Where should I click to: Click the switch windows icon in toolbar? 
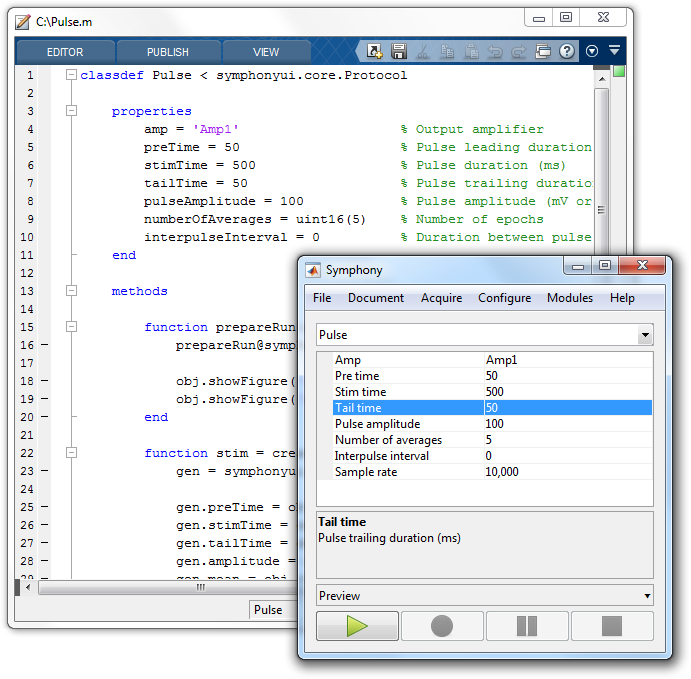pyautogui.click(x=543, y=51)
